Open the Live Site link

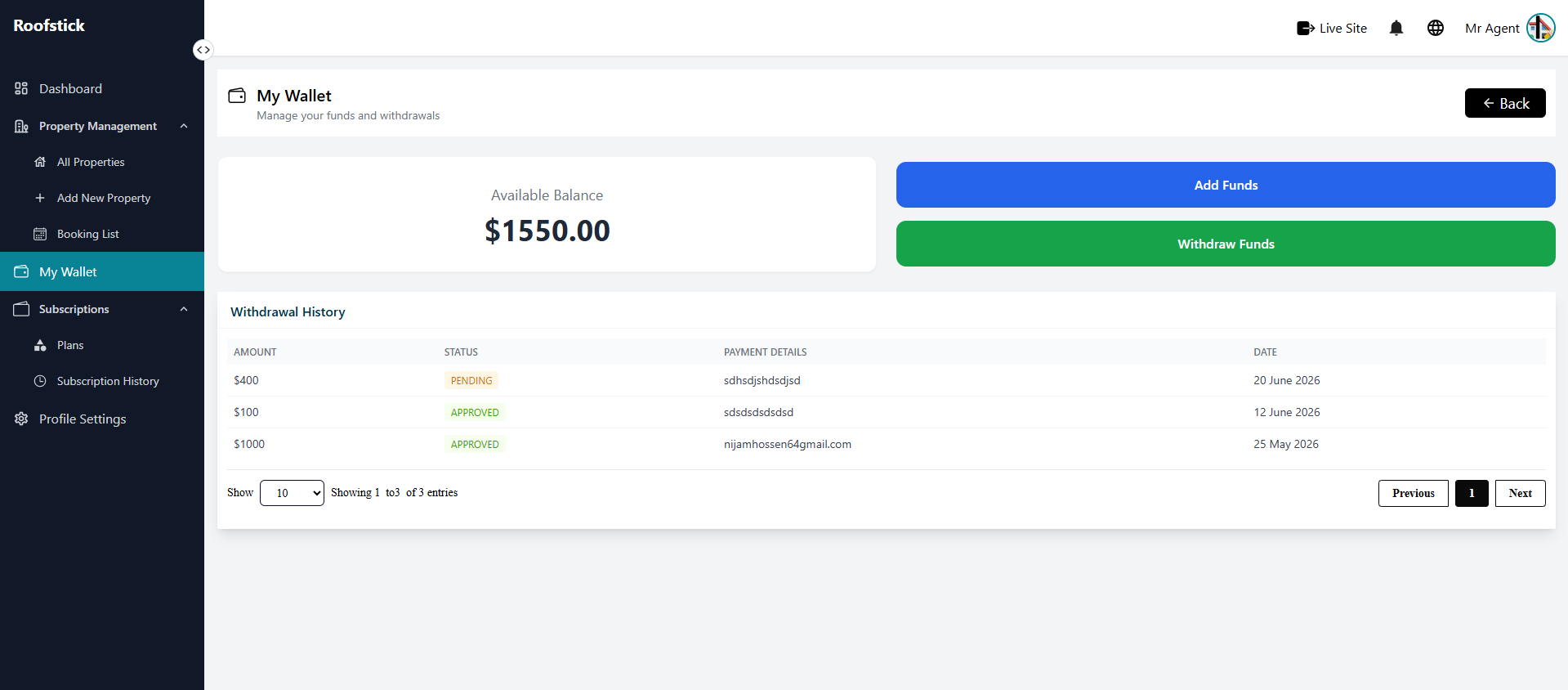1332,28
